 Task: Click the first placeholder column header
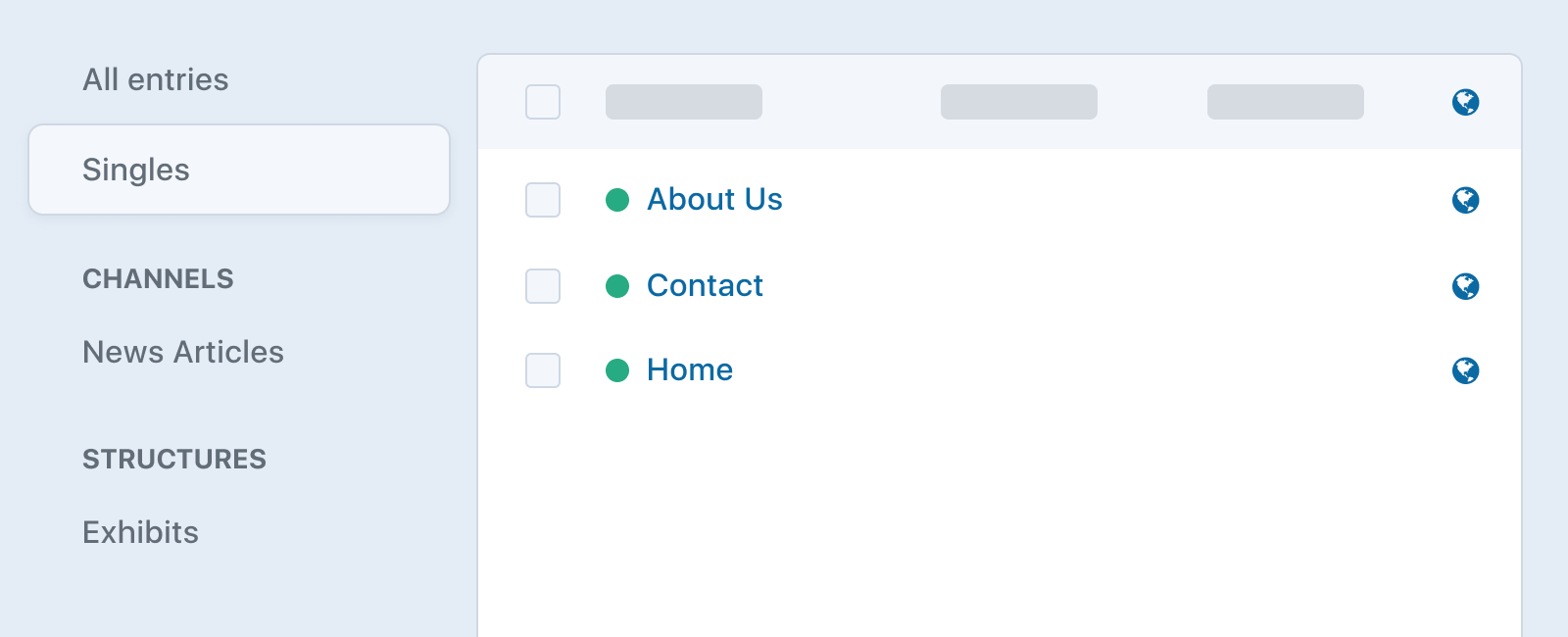coord(684,102)
